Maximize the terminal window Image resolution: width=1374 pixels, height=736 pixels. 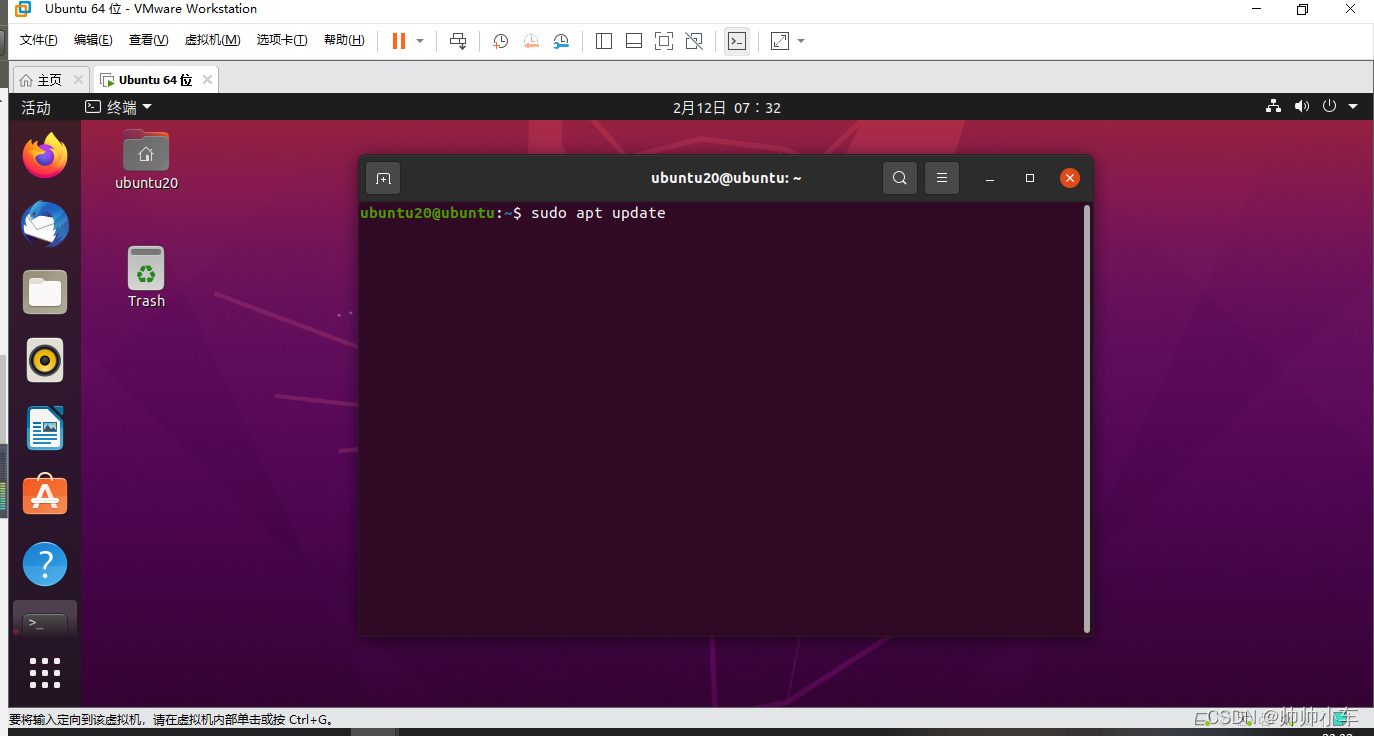coord(1030,178)
